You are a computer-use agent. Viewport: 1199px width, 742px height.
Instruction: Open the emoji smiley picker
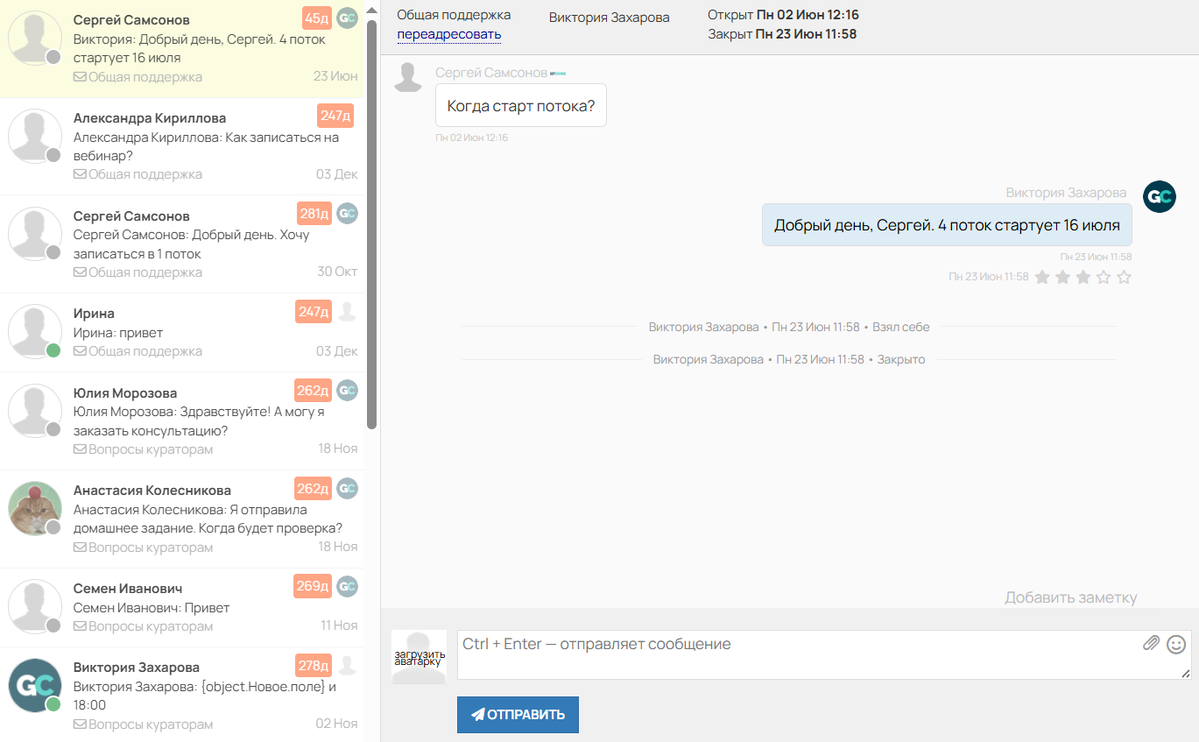tap(1176, 644)
